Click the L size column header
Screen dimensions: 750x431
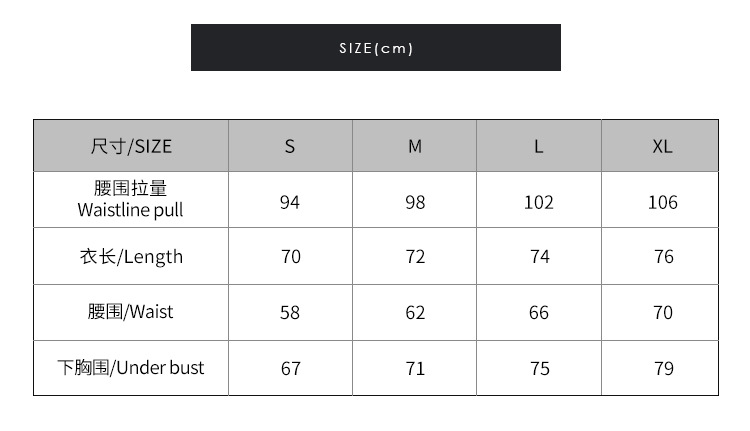[539, 146]
